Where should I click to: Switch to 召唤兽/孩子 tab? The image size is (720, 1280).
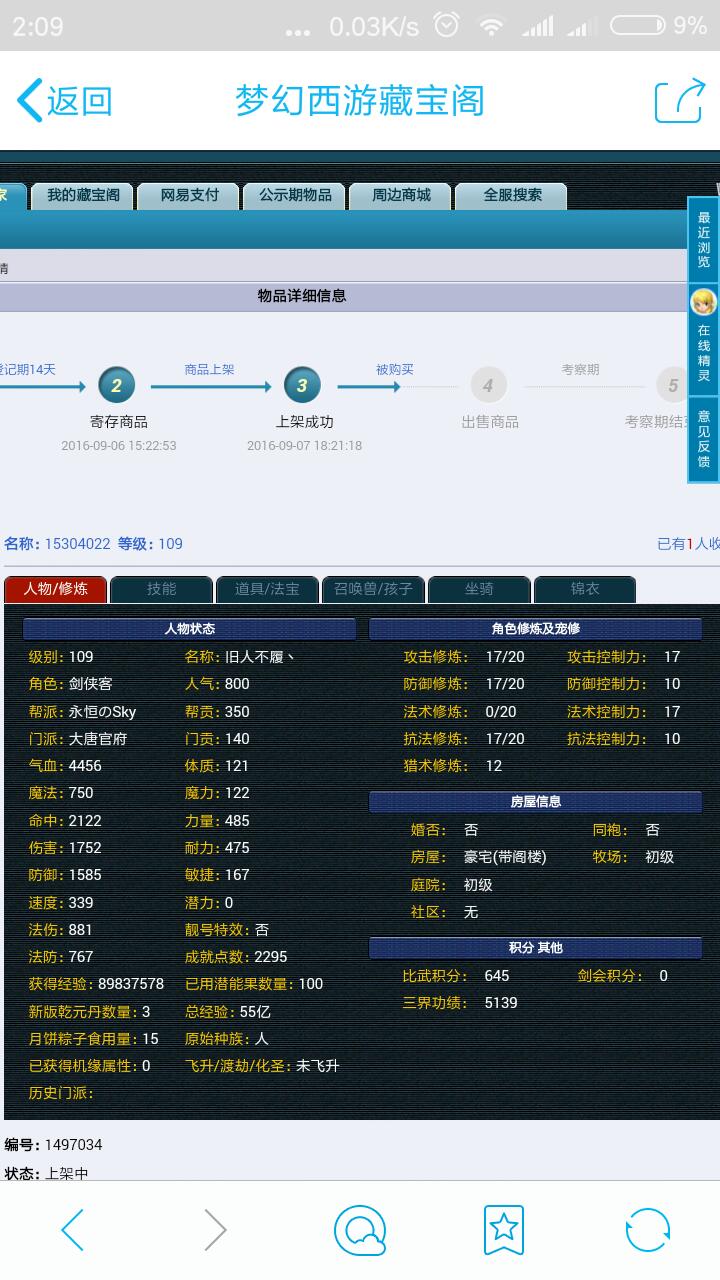[373, 589]
